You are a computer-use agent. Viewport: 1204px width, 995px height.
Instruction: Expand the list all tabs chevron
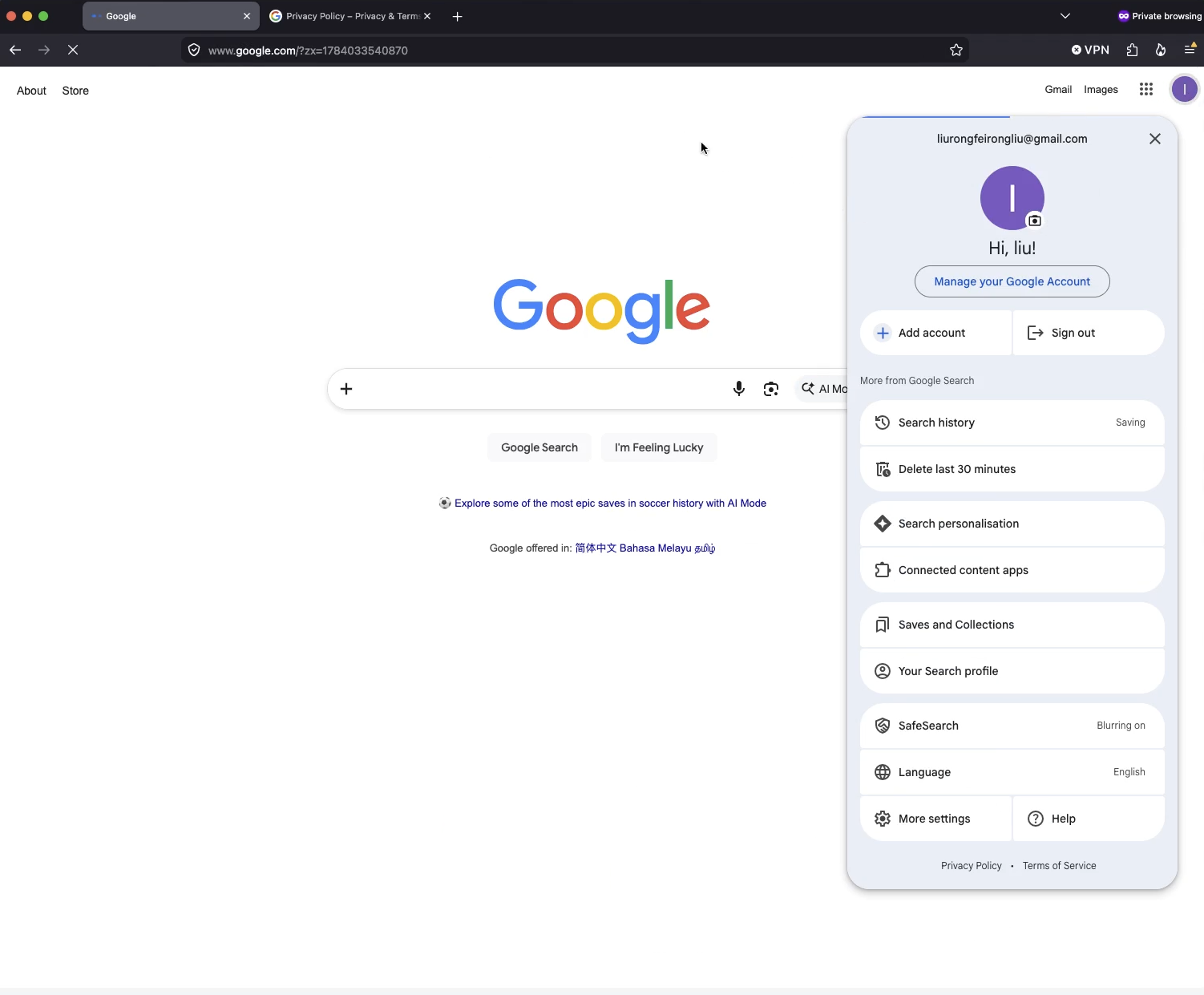point(1065,16)
